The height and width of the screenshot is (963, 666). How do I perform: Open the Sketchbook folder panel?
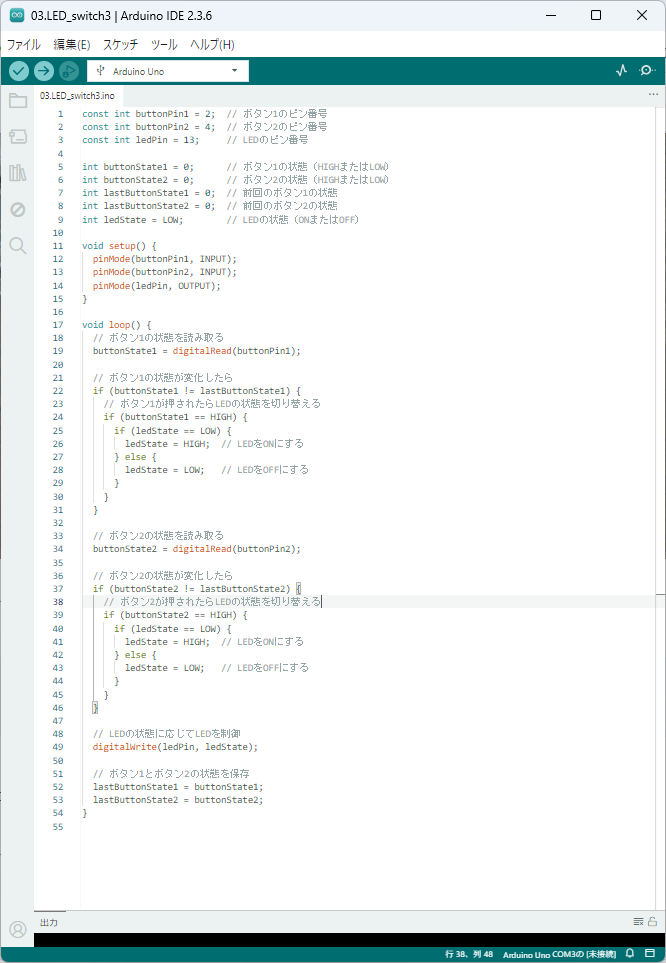click(18, 101)
